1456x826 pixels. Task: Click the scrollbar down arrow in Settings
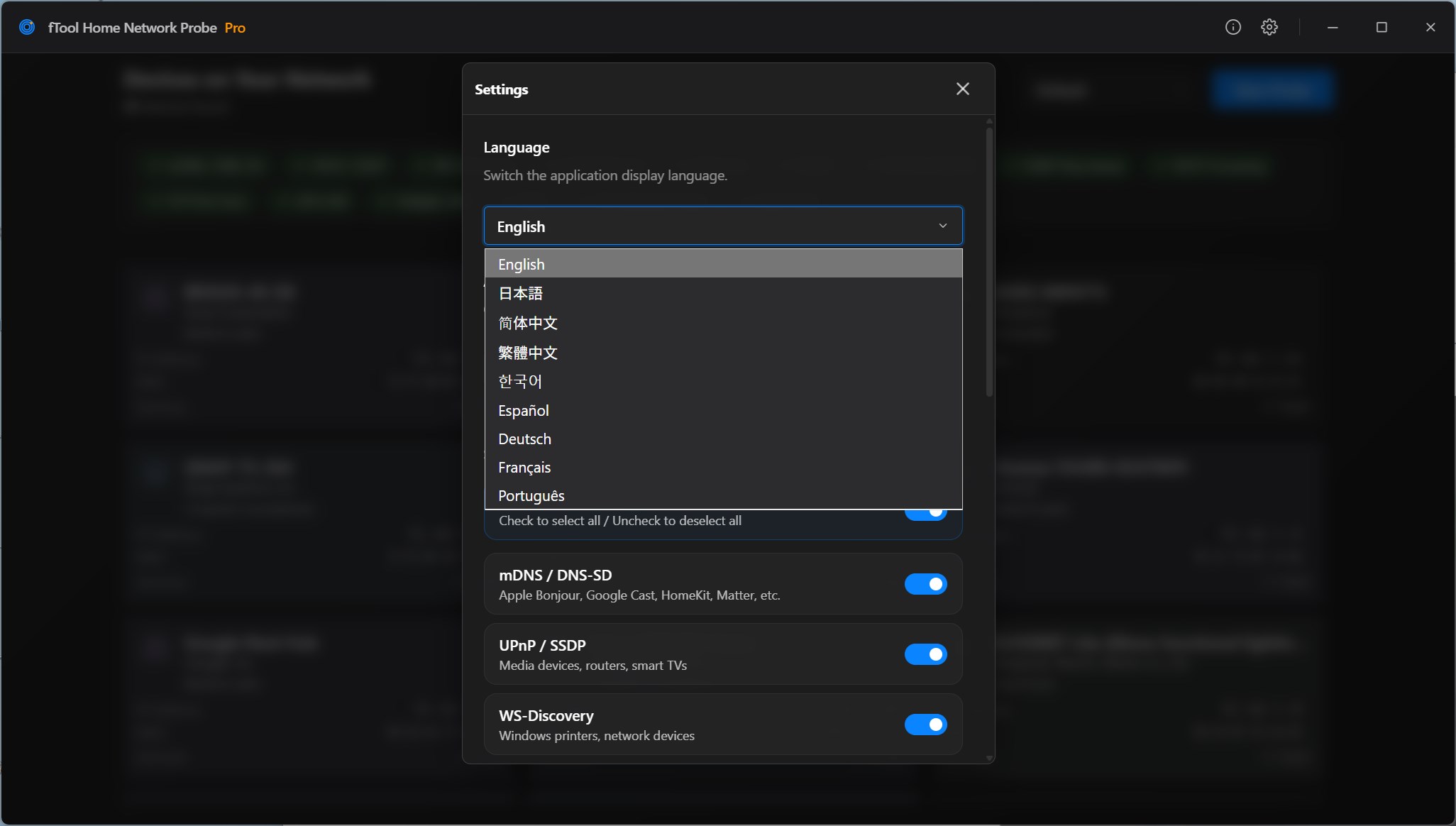[989, 758]
